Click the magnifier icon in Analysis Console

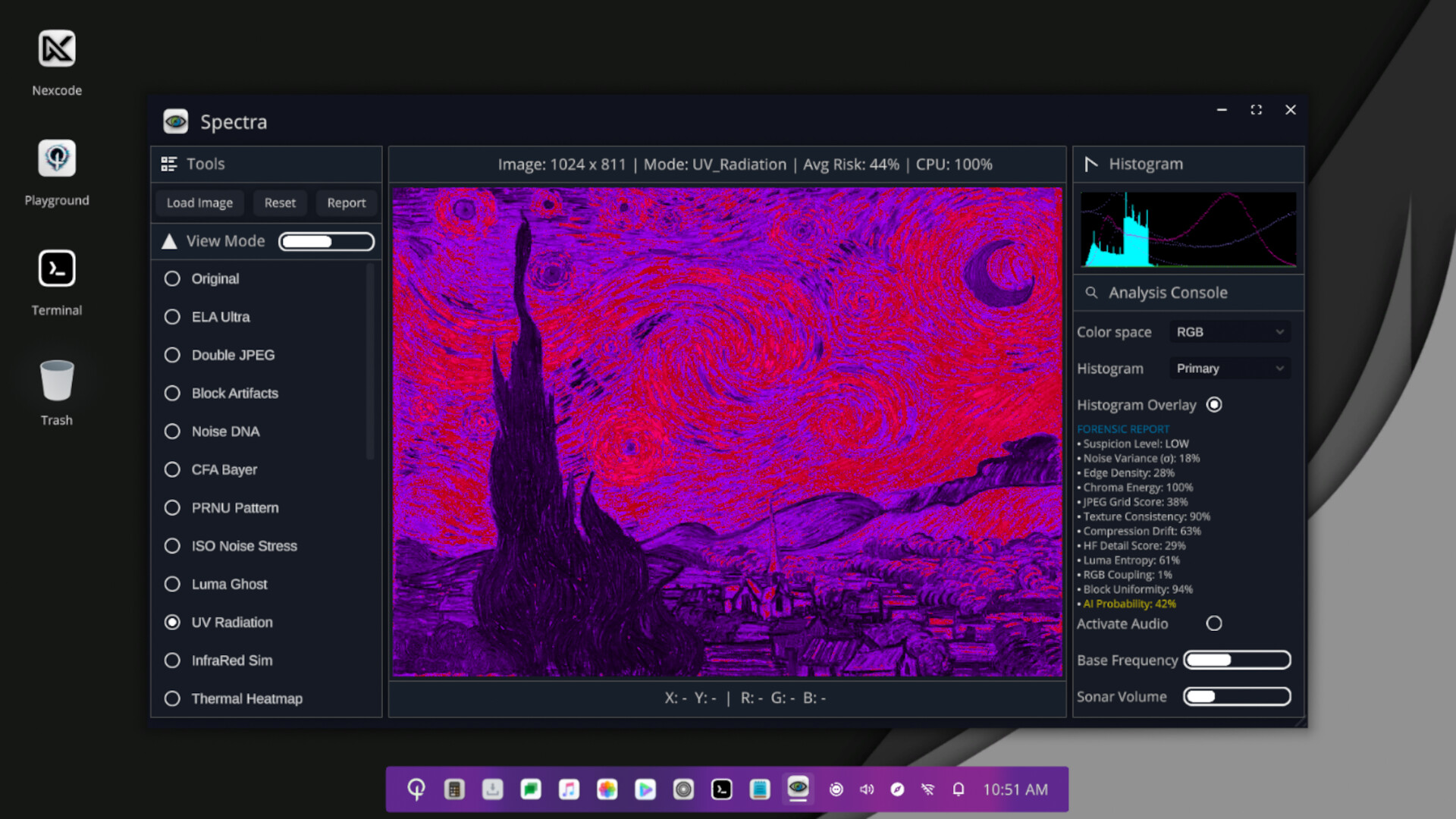pos(1092,292)
